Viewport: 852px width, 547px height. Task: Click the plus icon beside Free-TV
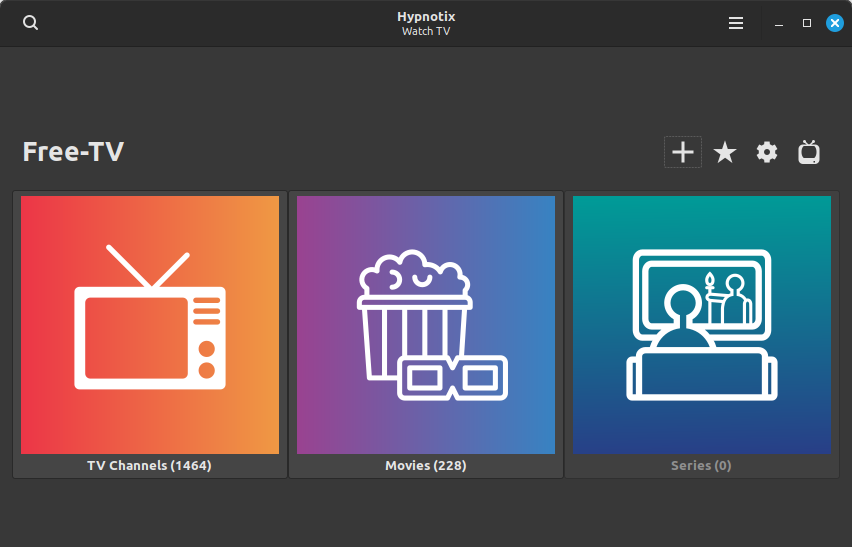[683, 152]
